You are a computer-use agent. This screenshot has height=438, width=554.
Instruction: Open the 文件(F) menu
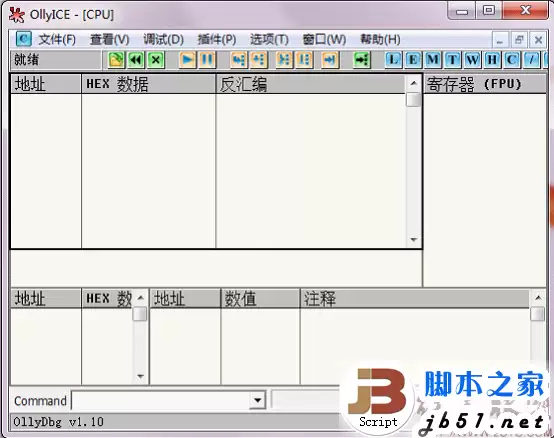(57, 40)
